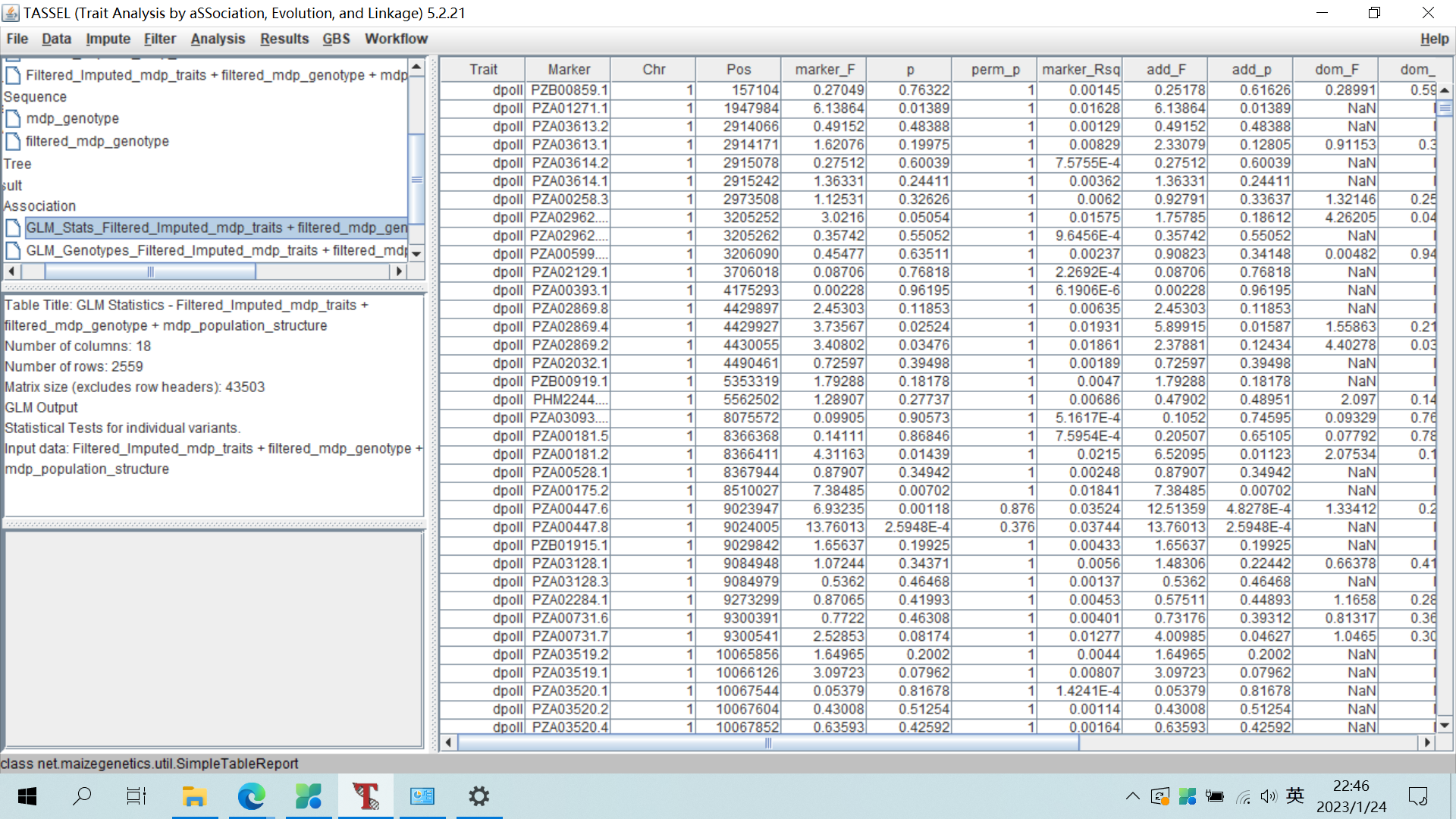Image resolution: width=1456 pixels, height=819 pixels.
Task: Click the Filtered_Imputed_mdp_traits document icon
Action: click(13, 76)
